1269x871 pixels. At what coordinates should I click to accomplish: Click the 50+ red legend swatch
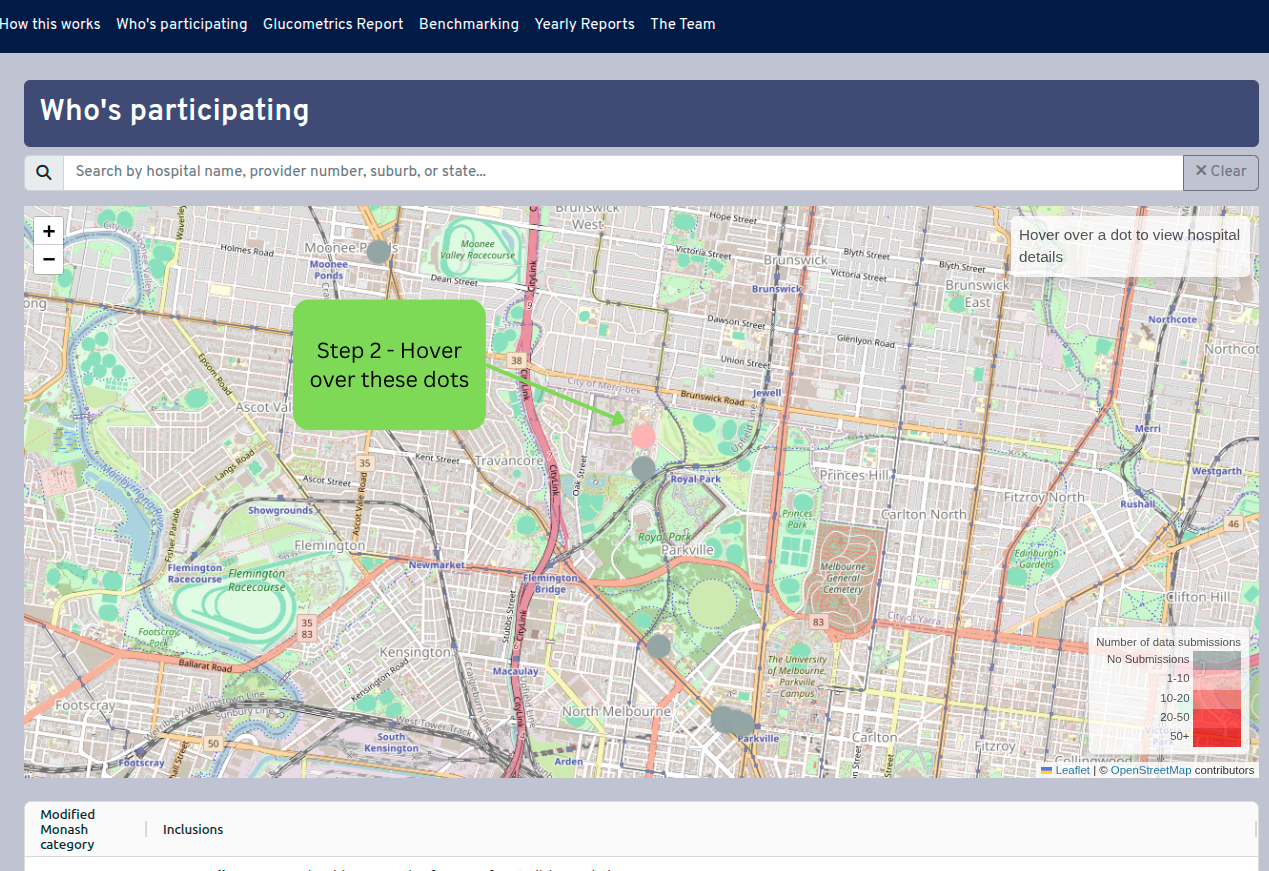1216,736
